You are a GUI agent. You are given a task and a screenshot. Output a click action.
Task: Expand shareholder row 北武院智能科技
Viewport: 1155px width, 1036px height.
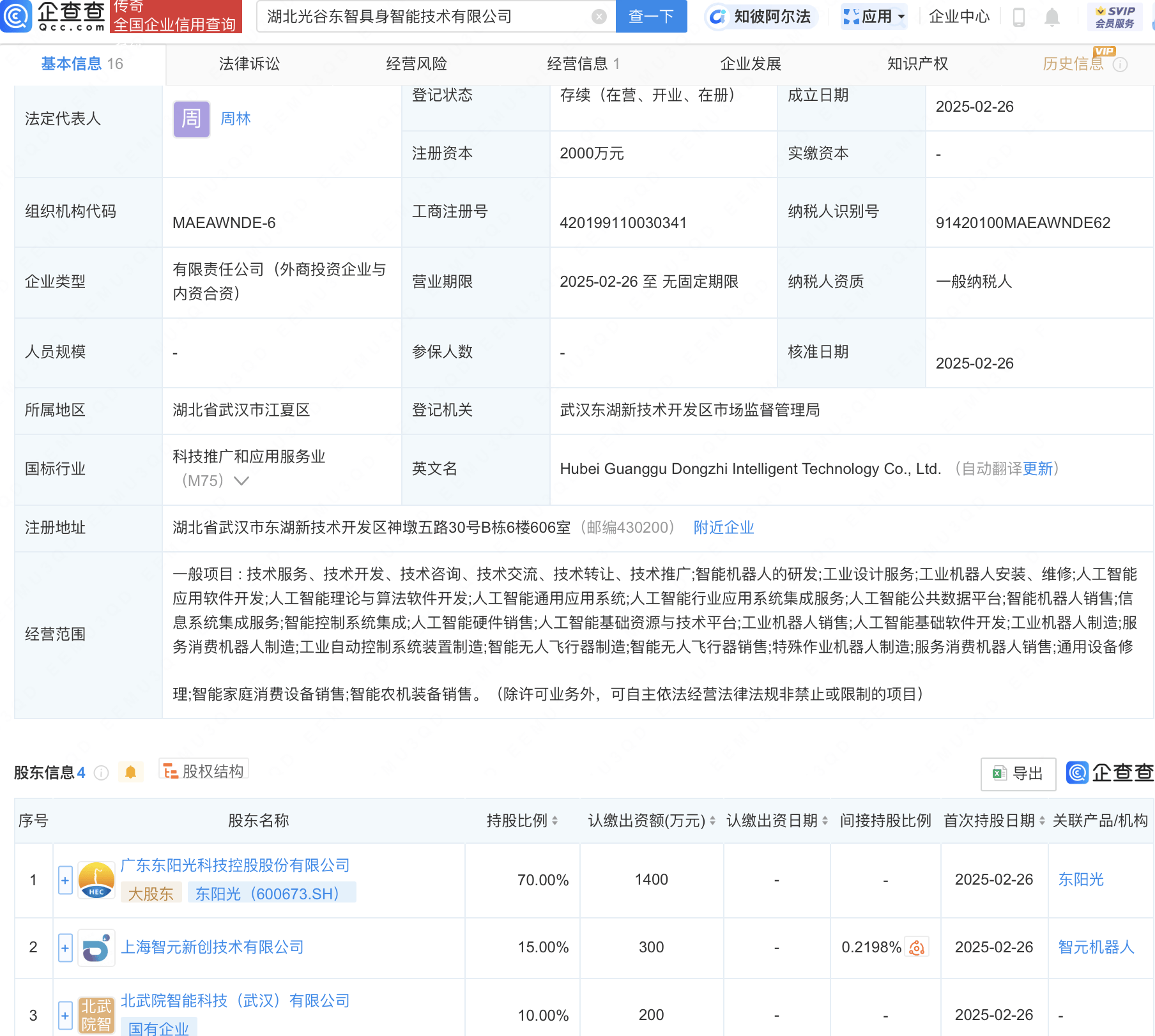click(x=65, y=1015)
